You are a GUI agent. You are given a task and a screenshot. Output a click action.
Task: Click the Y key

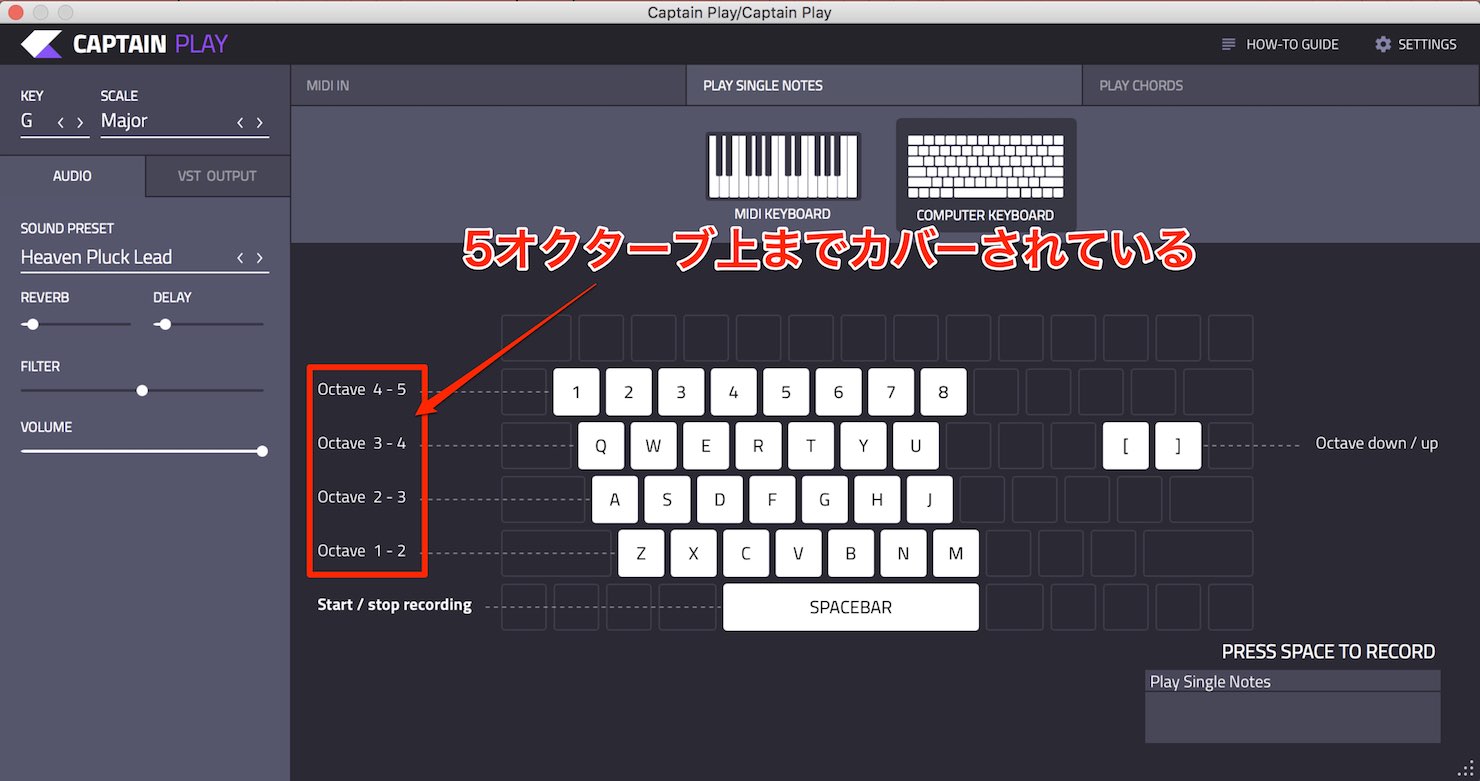863,446
